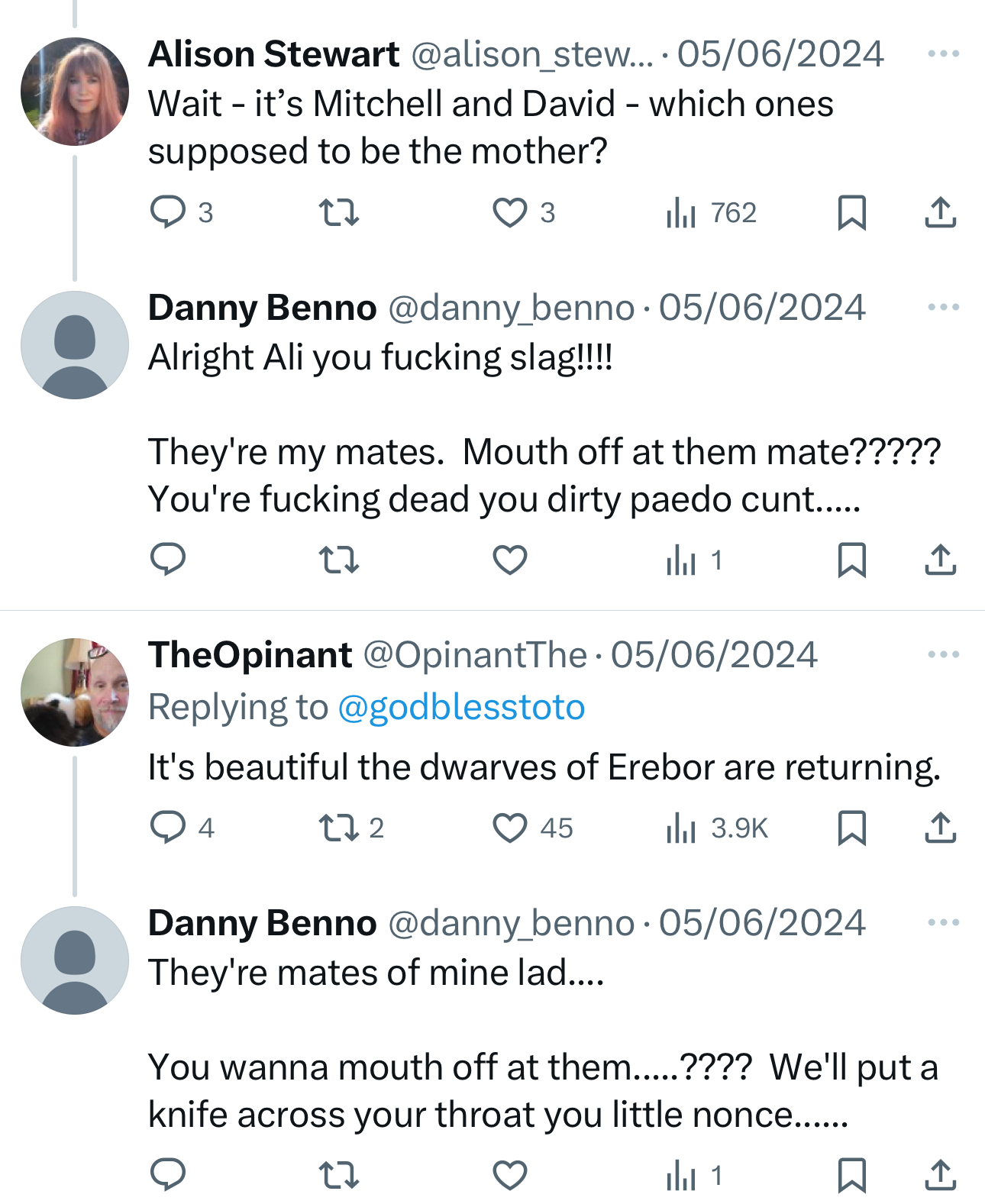Image resolution: width=985 pixels, height=1204 pixels.
Task: Open Alison Stewart's profile name
Action: point(273,54)
